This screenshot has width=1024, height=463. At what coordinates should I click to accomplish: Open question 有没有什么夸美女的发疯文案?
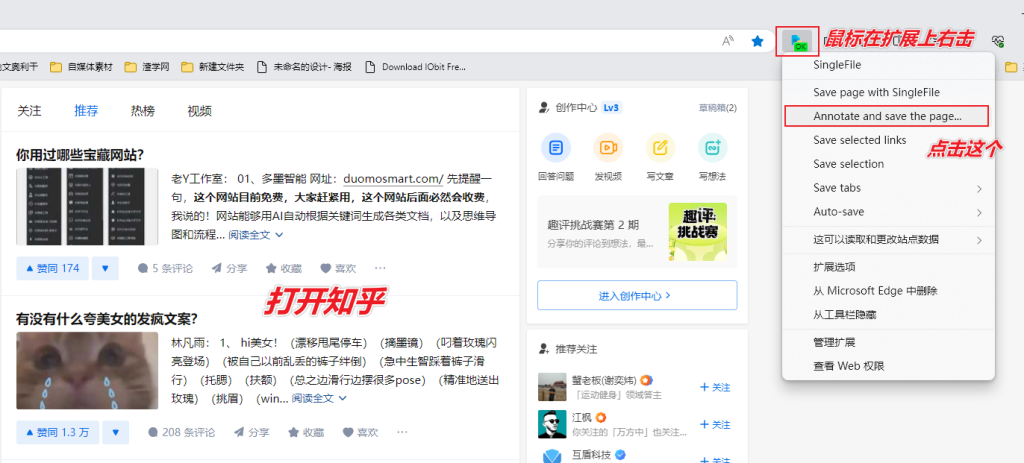[x=107, y=319]
